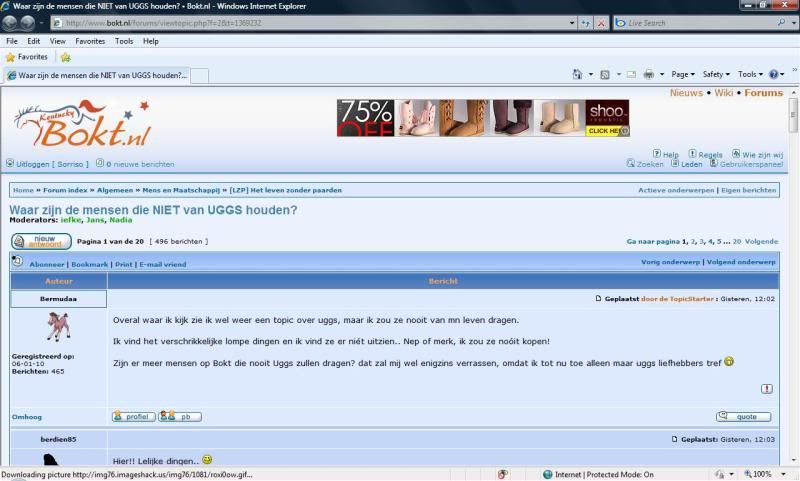Click the Home icon in command bar
Image resolution: width=800 pixels, height=481 pixels.
pos(577,74)
